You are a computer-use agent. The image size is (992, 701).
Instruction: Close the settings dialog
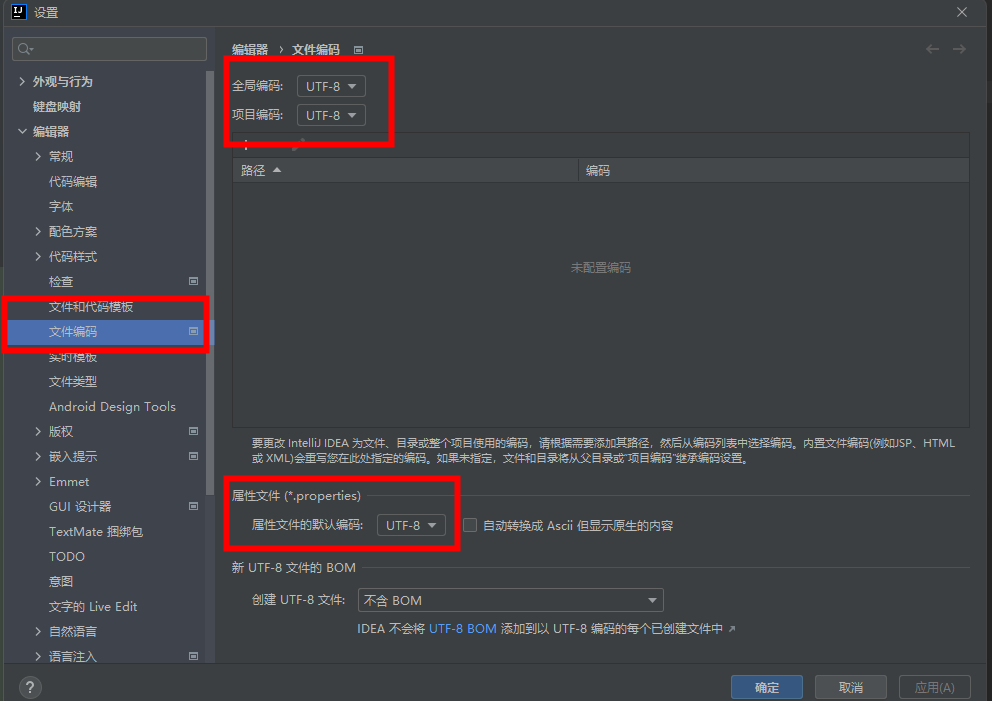[962, 12]
